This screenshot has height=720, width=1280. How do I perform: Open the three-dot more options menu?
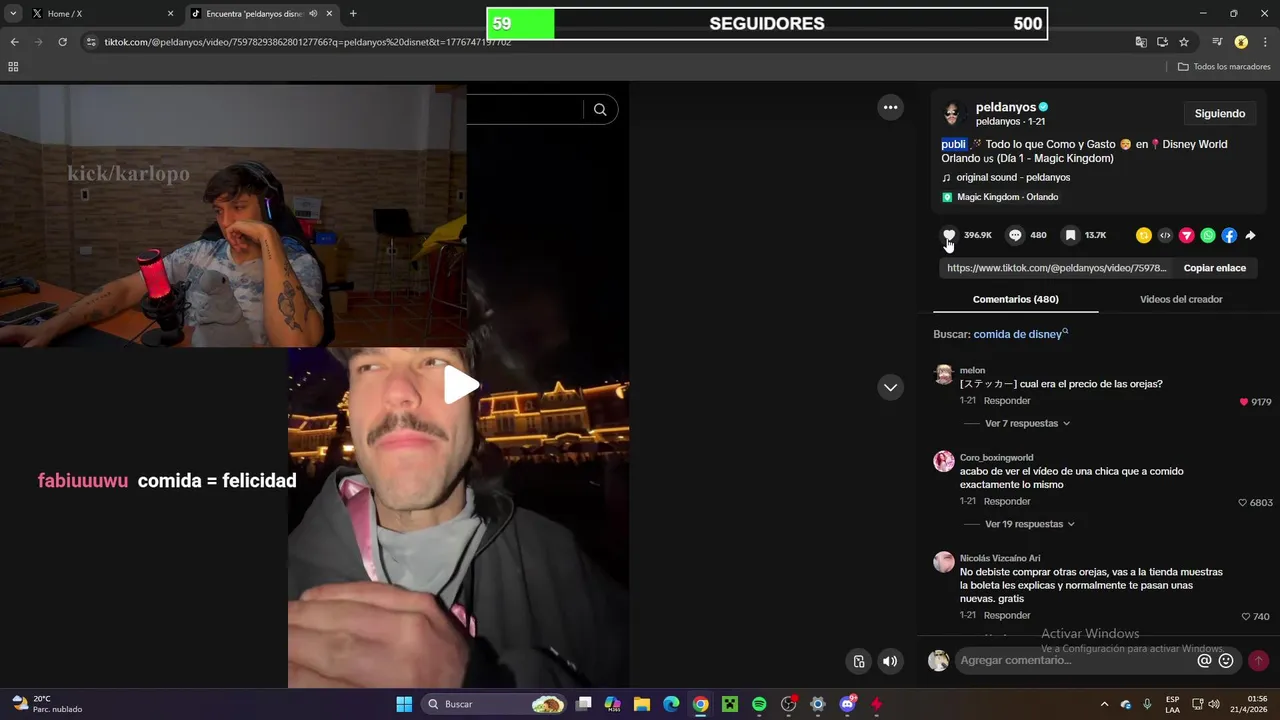click(890, 107)
